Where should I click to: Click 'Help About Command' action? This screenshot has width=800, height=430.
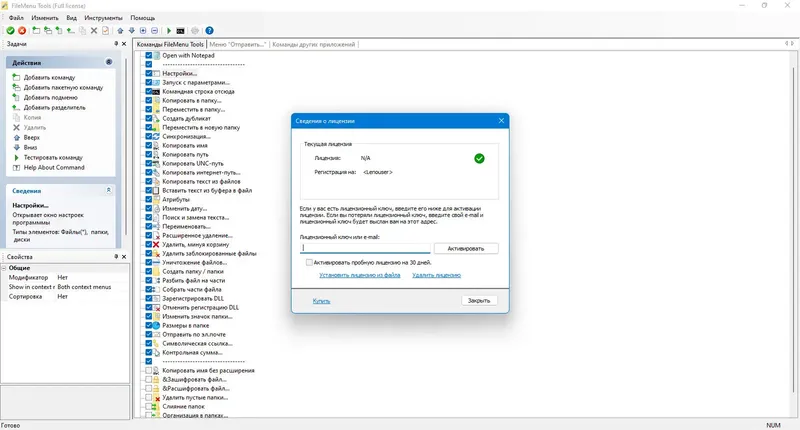point(54,167)
